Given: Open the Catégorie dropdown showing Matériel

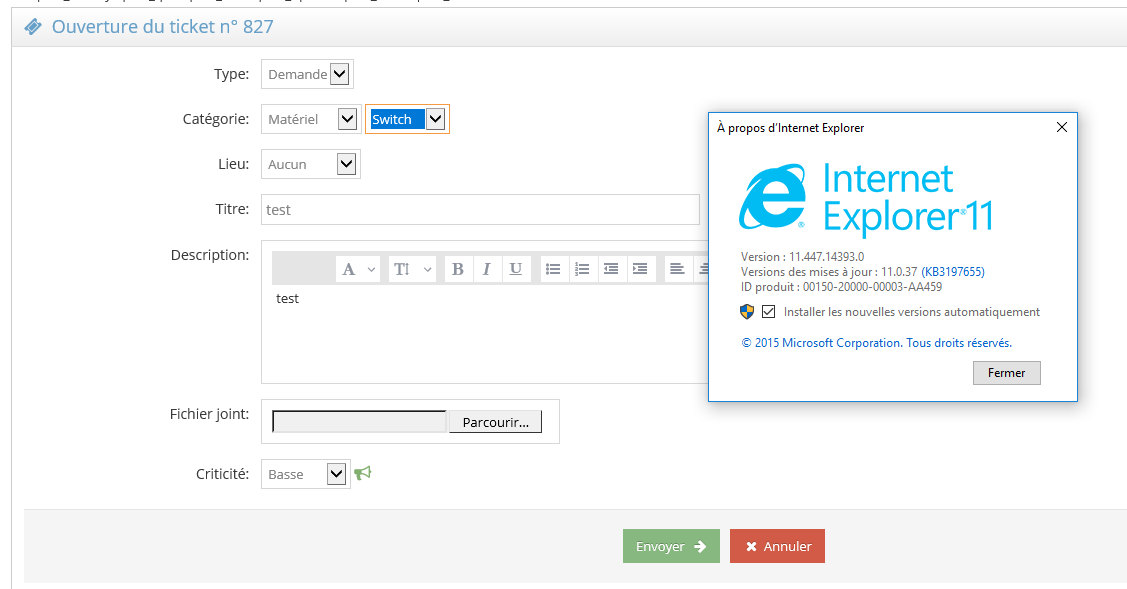Looking at the screenshot, I should pyautogui.click(x=310, y=119).
